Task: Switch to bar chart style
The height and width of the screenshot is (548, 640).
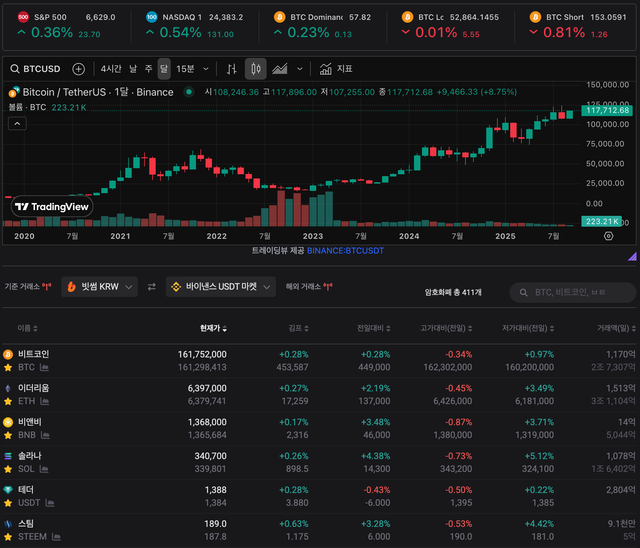Action: [x=232, y=69]
